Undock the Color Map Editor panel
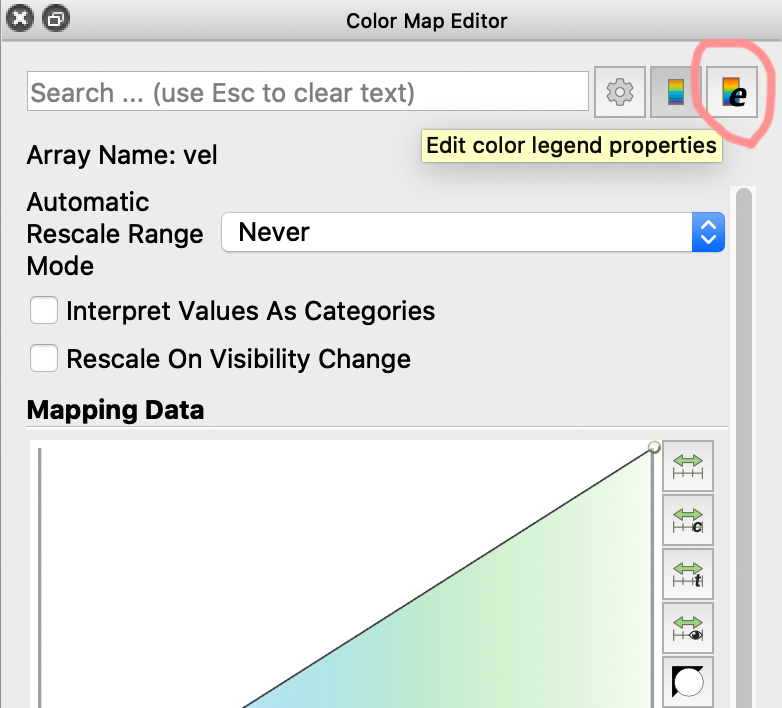The width and height of the screenshot is (782, 708). tap(55, 19)
